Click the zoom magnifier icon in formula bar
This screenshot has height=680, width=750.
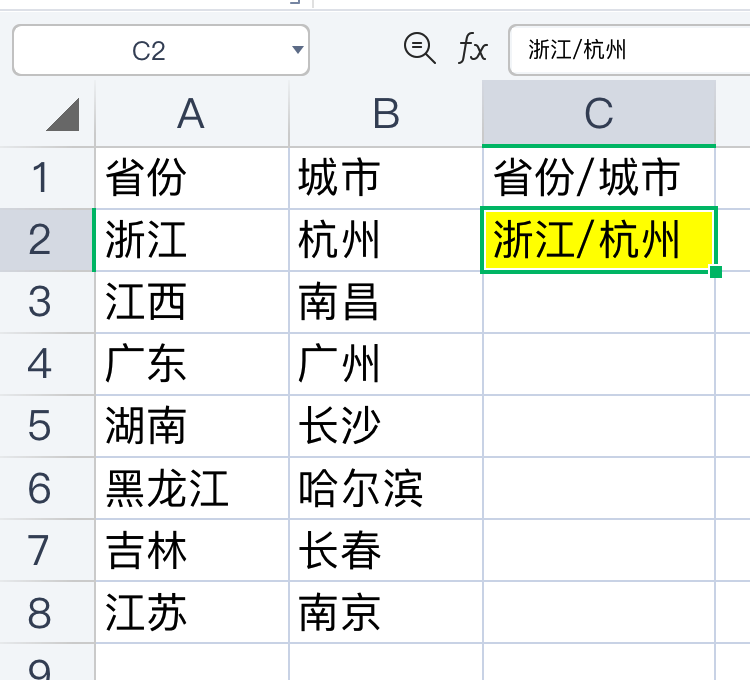[x=419, y=48]
